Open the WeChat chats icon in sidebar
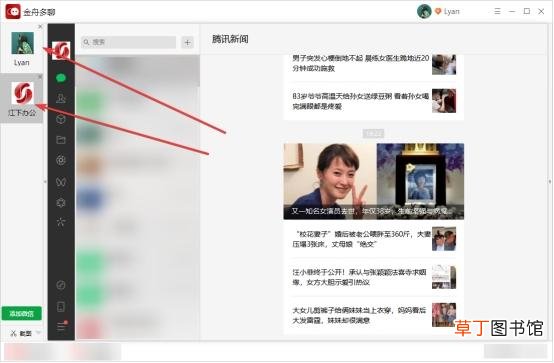 click(61, 78)
